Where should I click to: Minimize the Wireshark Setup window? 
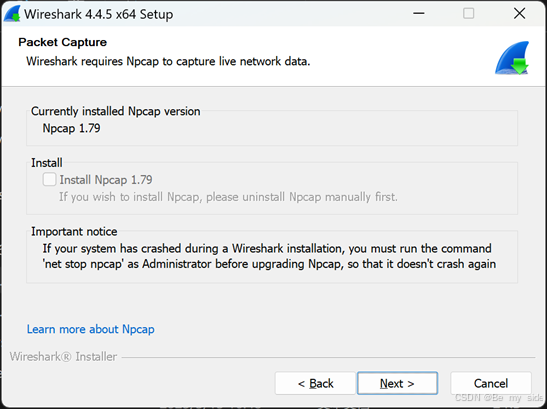pyautogui.click(x=419, y=14)
